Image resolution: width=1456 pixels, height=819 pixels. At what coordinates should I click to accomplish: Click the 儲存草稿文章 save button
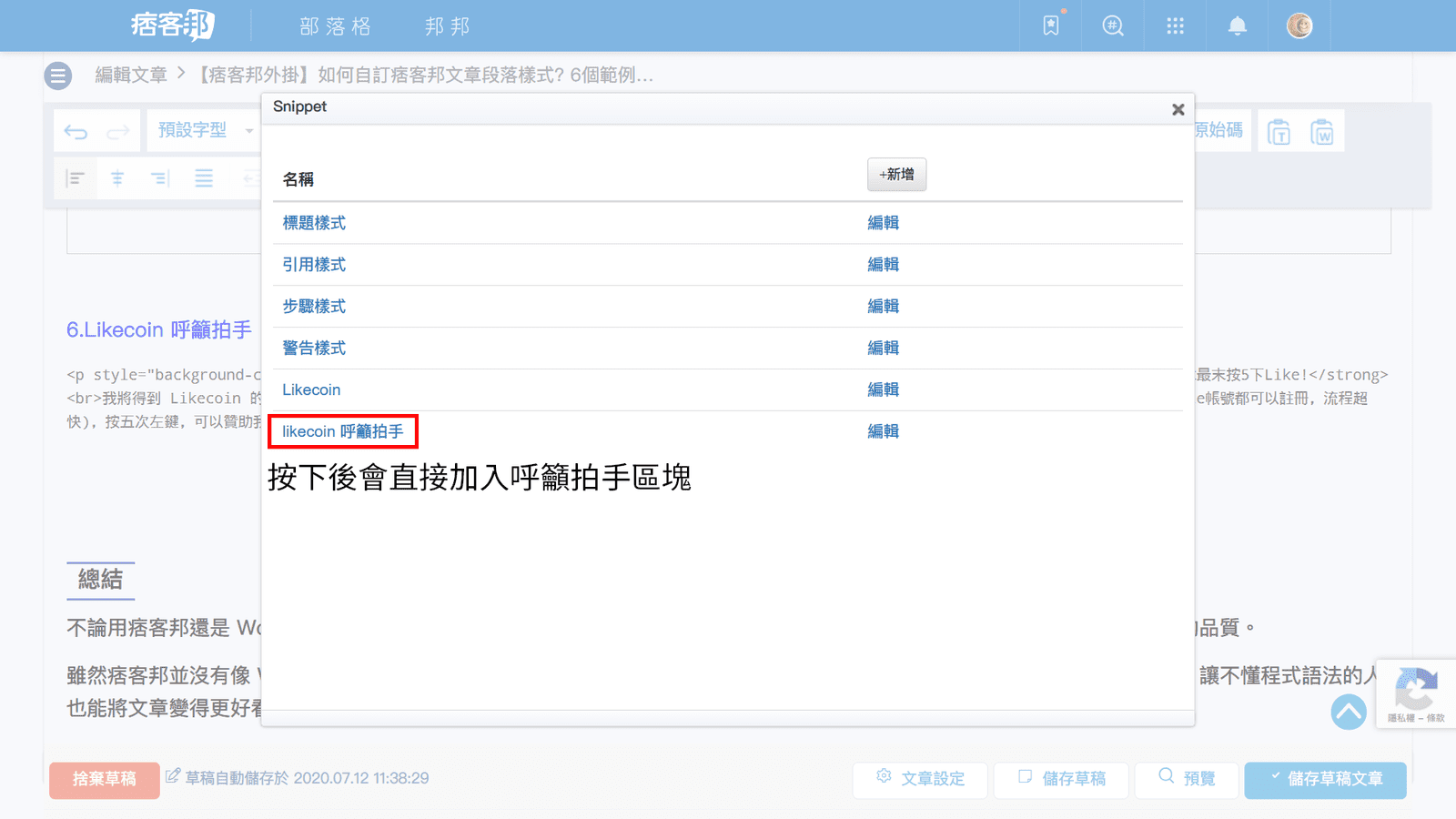pyautogui.click(x=1325, y=780)
